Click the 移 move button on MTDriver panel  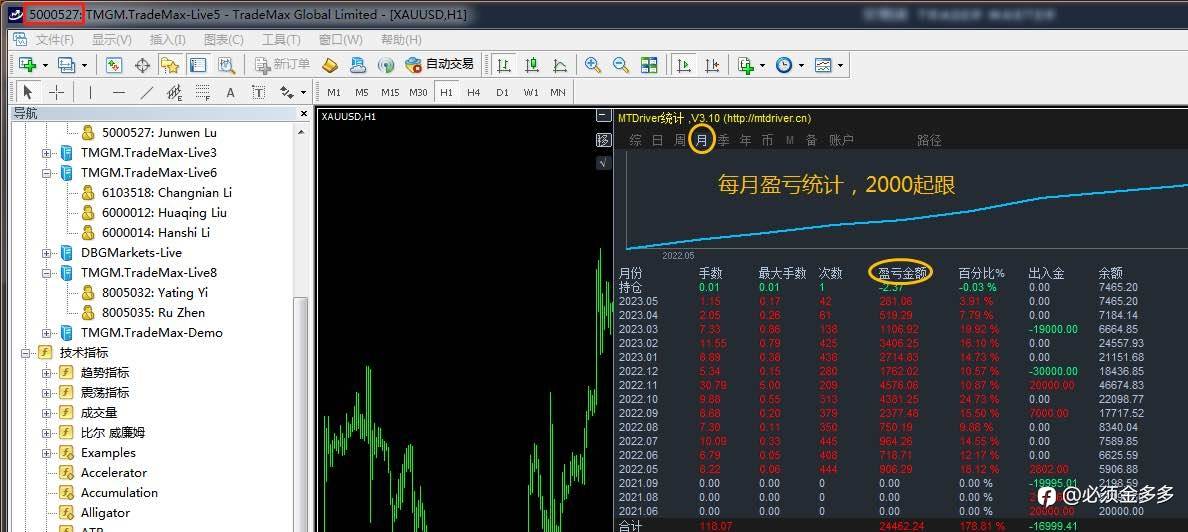tap(604, 139)
